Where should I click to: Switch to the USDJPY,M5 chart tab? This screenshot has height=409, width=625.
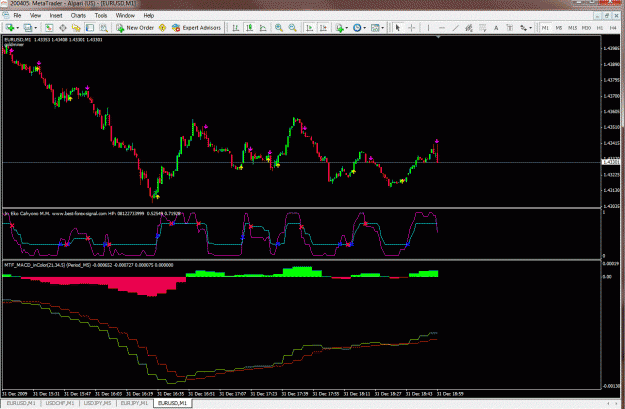pos(98,403)
